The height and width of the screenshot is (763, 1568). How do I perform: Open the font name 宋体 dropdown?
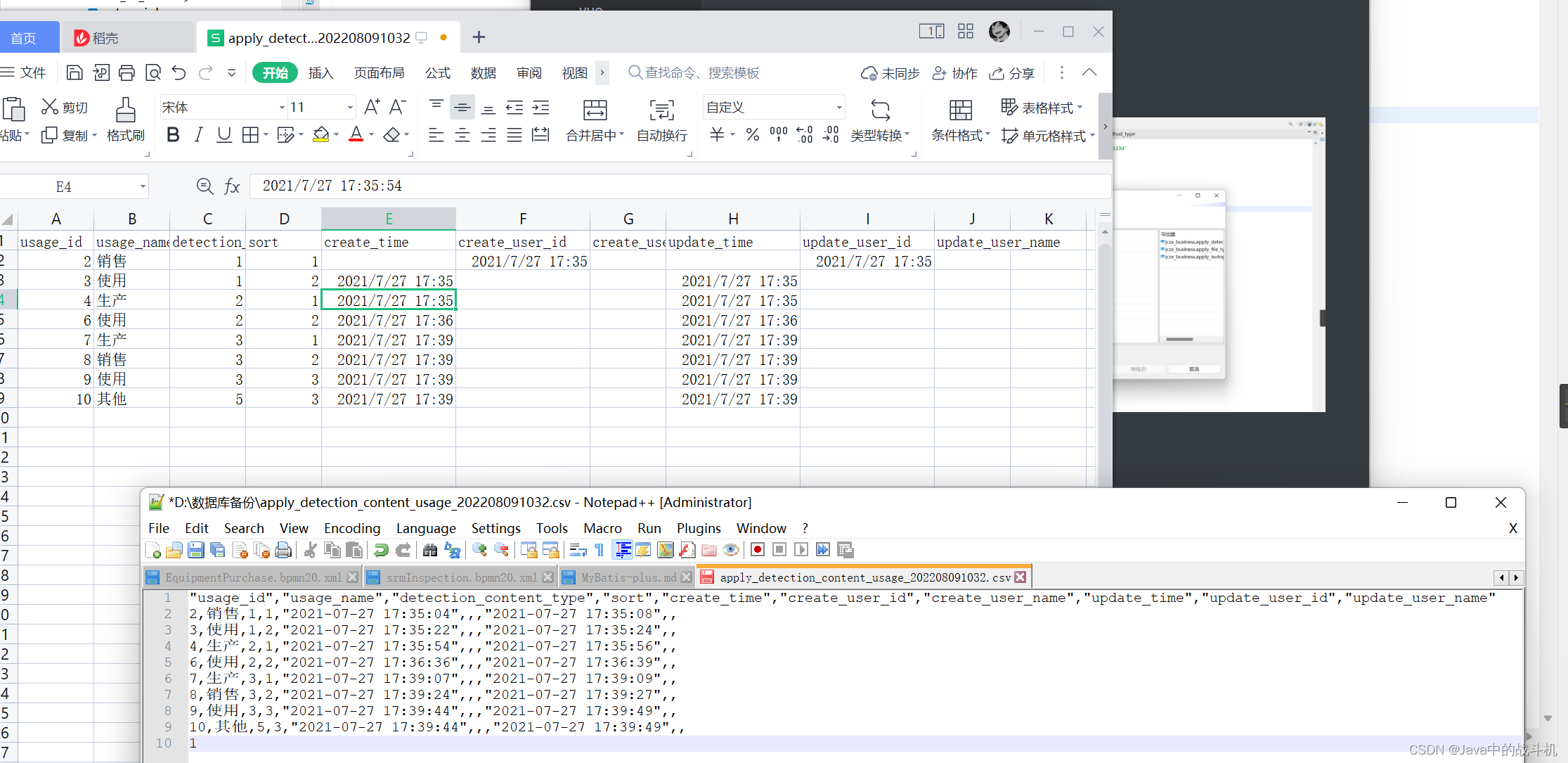[x=282, y=108]
